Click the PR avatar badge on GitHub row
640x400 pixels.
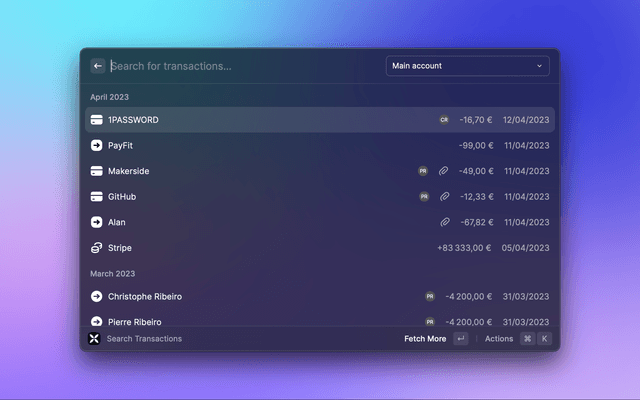(424, 197)
